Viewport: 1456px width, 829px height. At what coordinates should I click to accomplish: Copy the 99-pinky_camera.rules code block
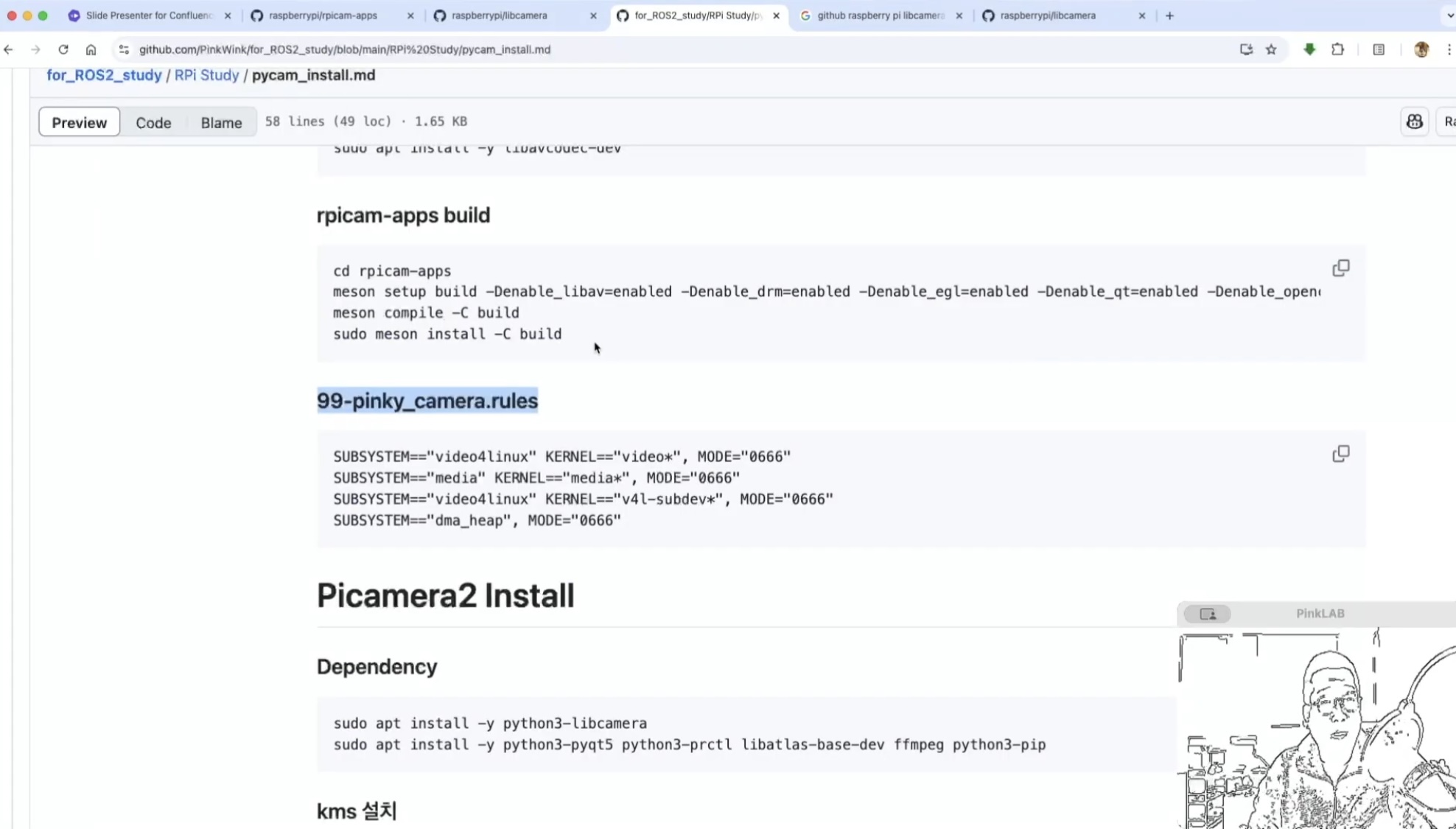(1340, 454)
